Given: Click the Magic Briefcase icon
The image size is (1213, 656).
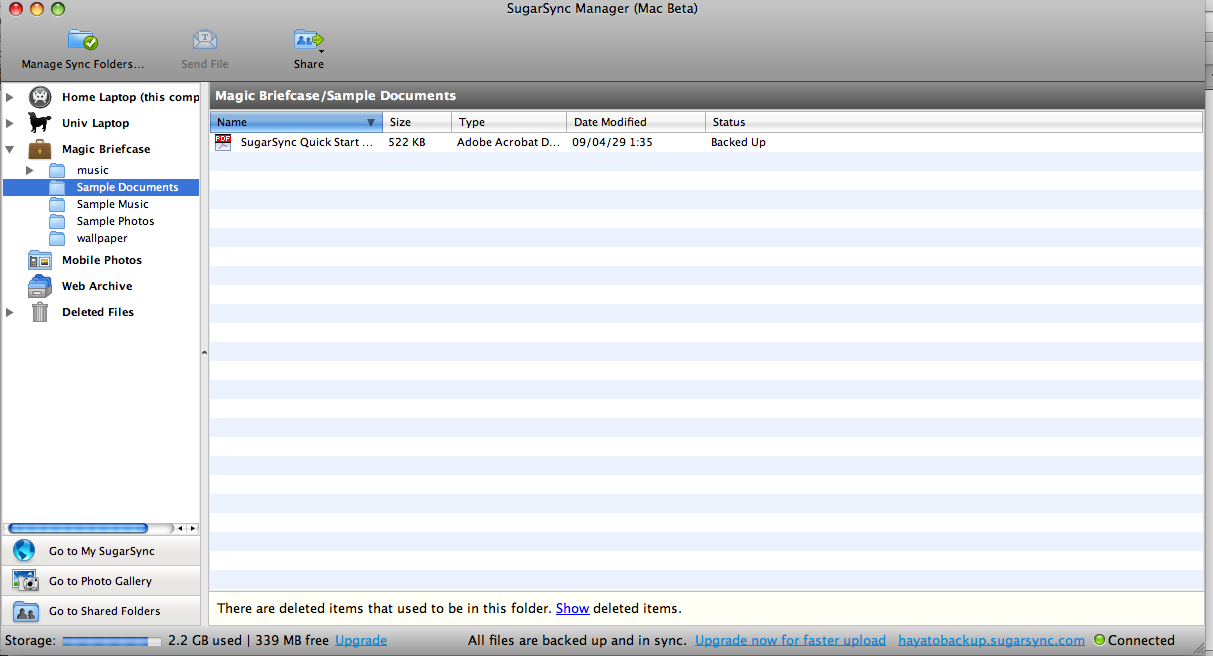Looking at the screenshot, I should pyautogui.click(x=40, y=149).
